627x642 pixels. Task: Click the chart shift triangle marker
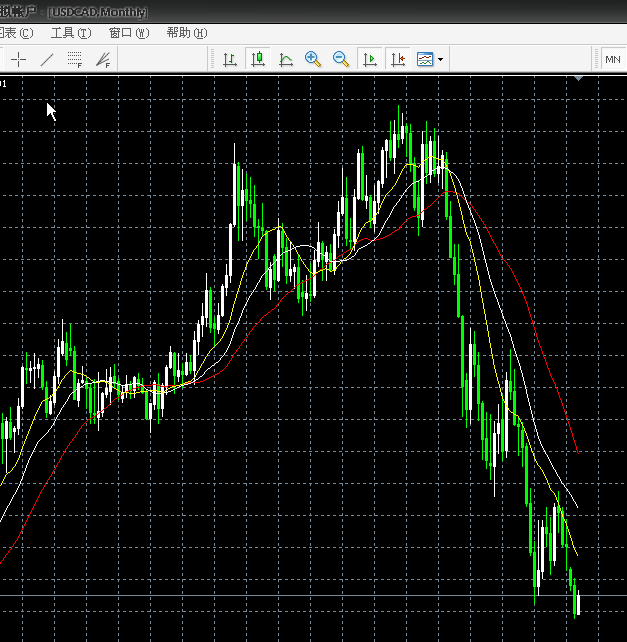pyautogui.click(x=578, y=79)
